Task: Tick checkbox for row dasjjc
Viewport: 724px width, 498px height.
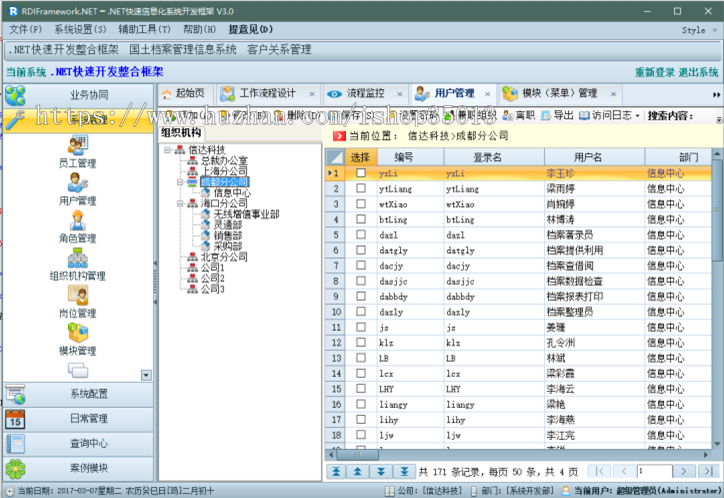Action: tap(361, 281)
